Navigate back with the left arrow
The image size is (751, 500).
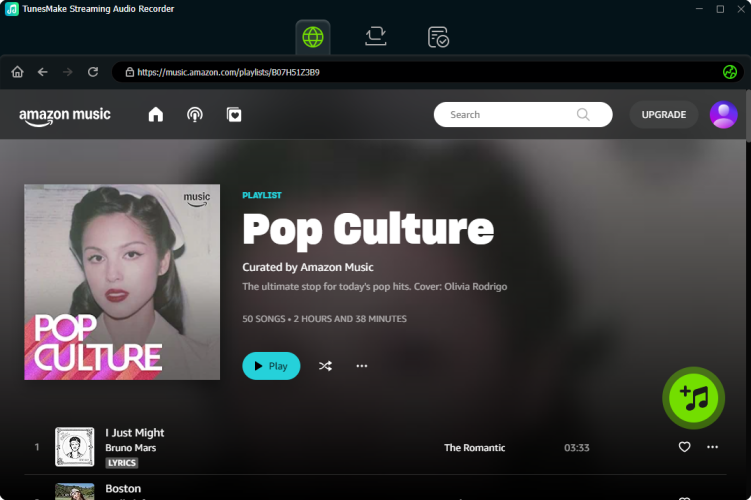click(43, 72)
